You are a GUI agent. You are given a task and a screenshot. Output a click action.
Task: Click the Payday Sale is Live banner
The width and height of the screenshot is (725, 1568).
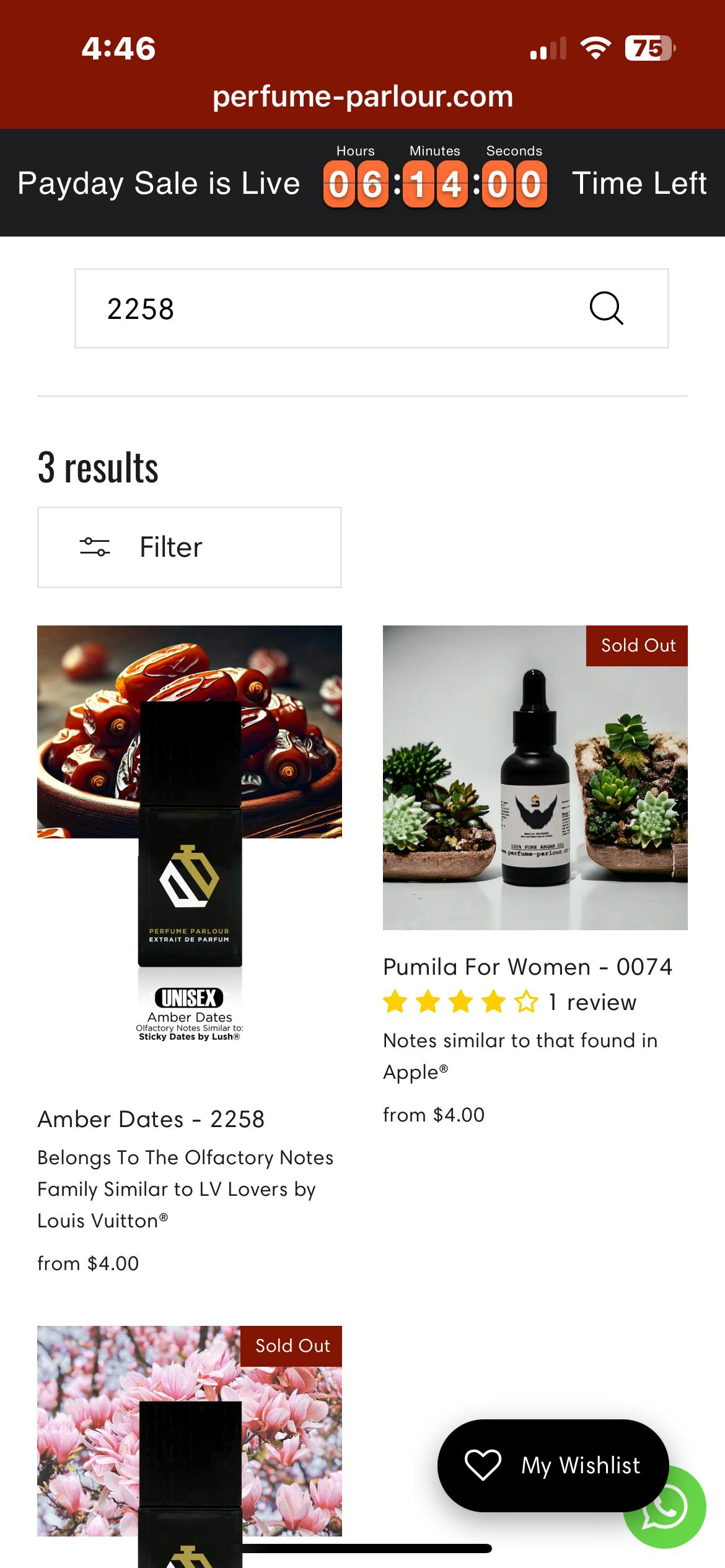pyautogui.click(x=159, y=183)
